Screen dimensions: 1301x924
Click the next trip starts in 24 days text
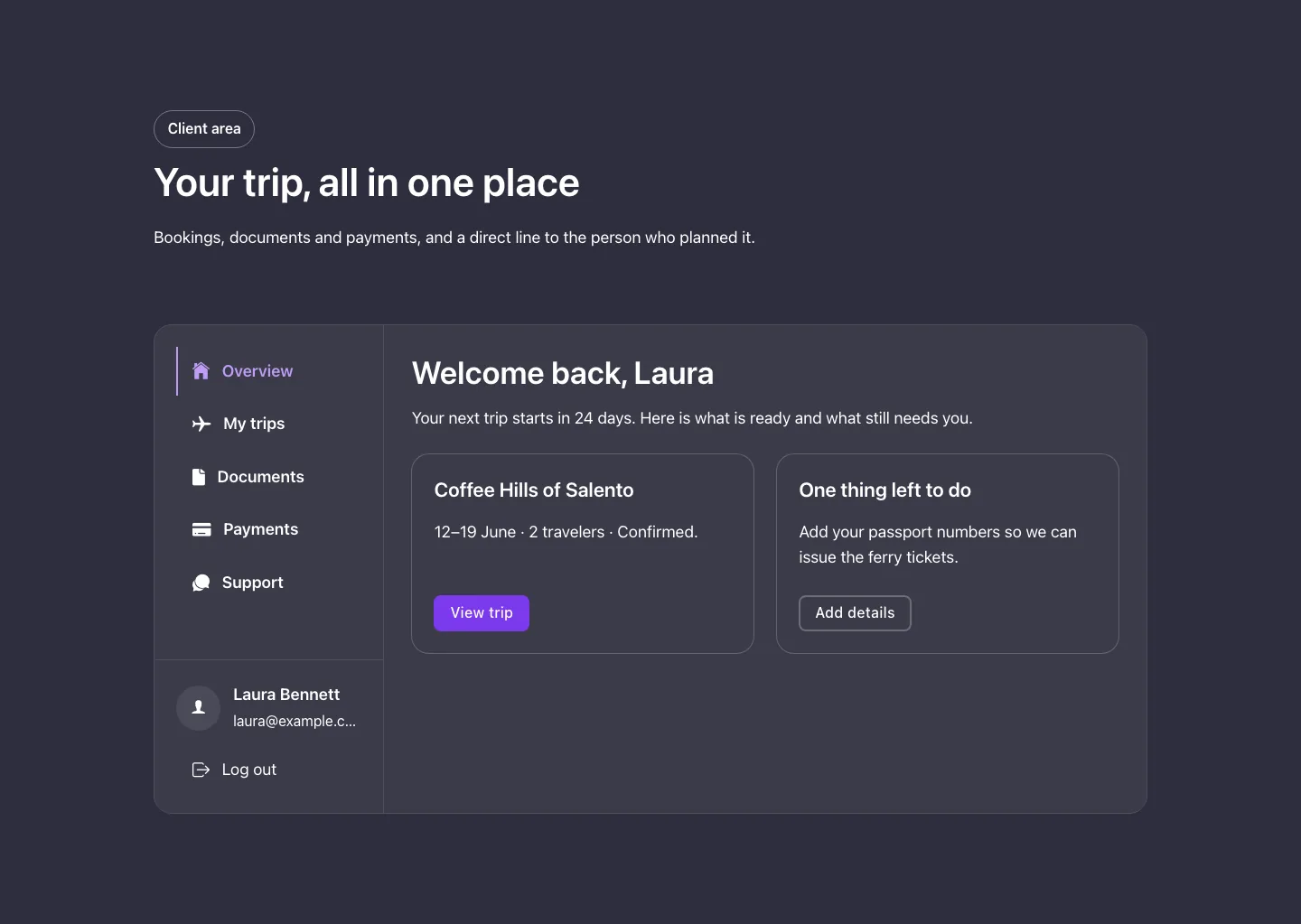(692, 418)
